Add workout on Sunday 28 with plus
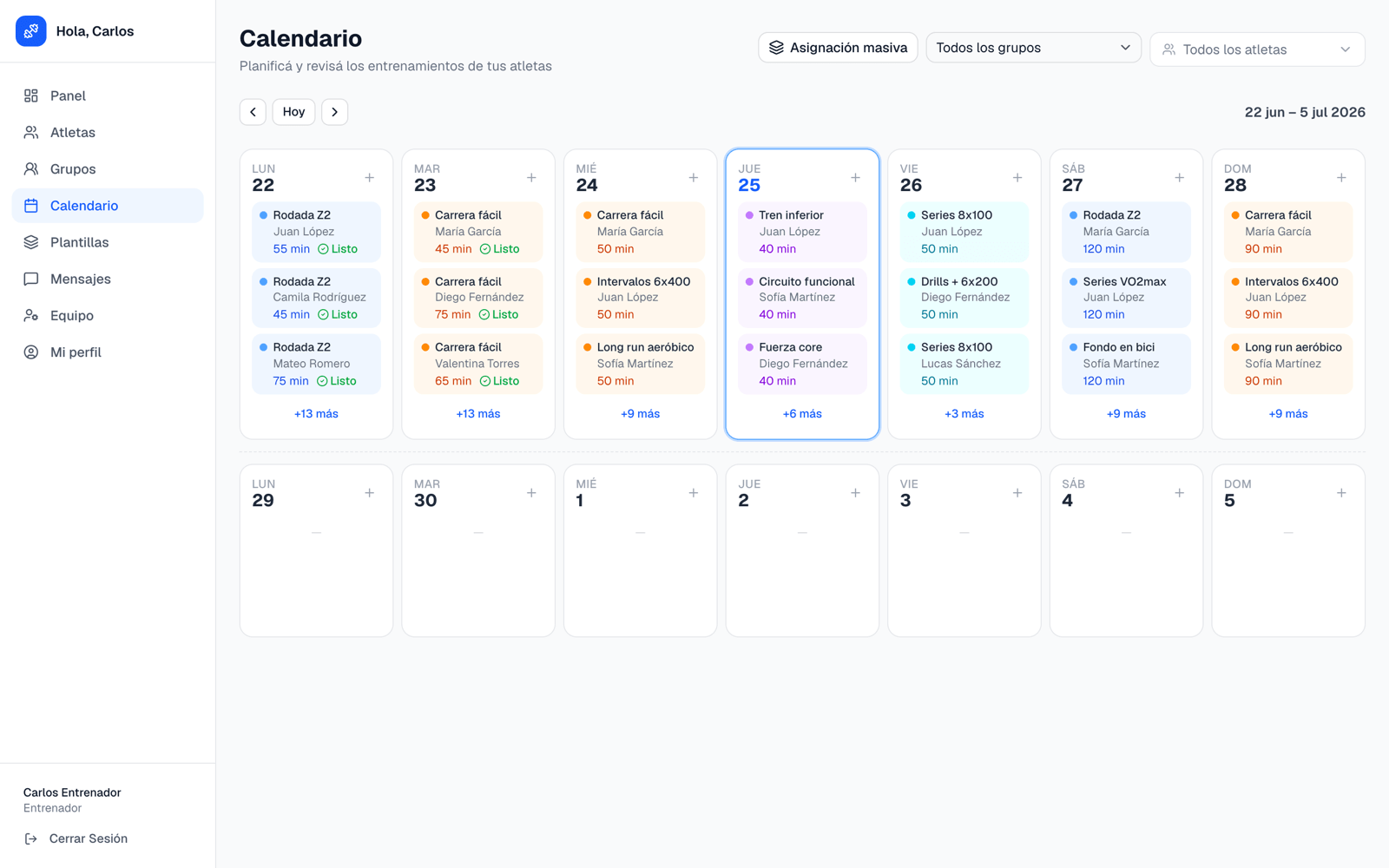1389x868 pixels. pyautogui.click(x=1341, y=178)
